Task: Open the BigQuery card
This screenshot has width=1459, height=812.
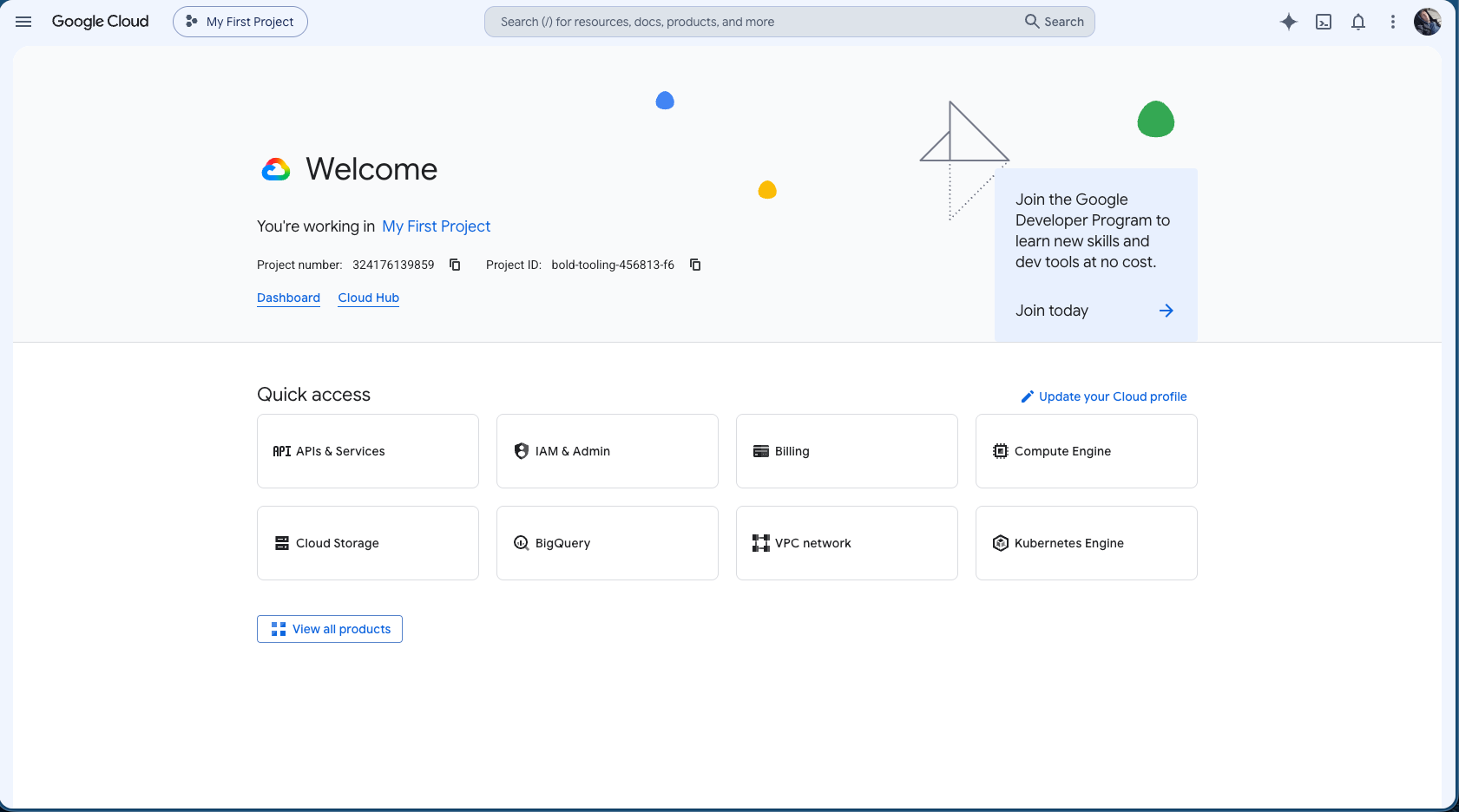Action: (608, 543)
